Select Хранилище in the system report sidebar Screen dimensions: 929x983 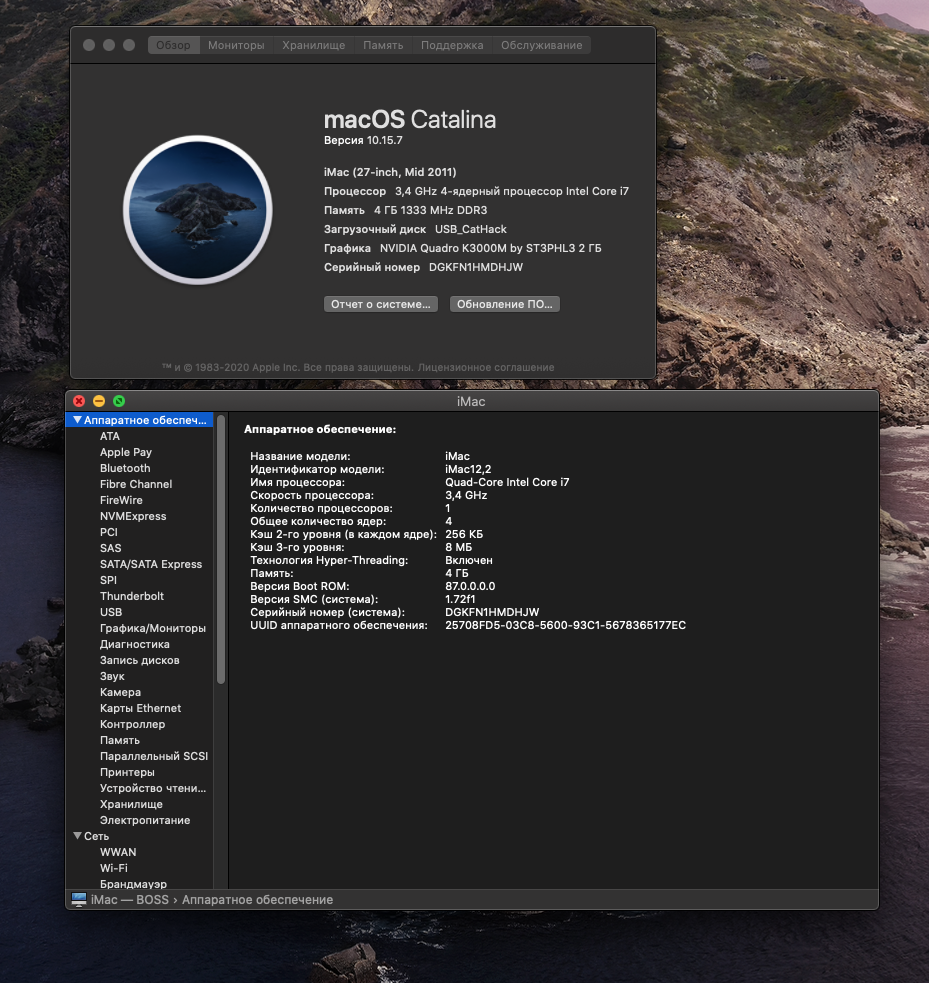click(x=131, y=804)
